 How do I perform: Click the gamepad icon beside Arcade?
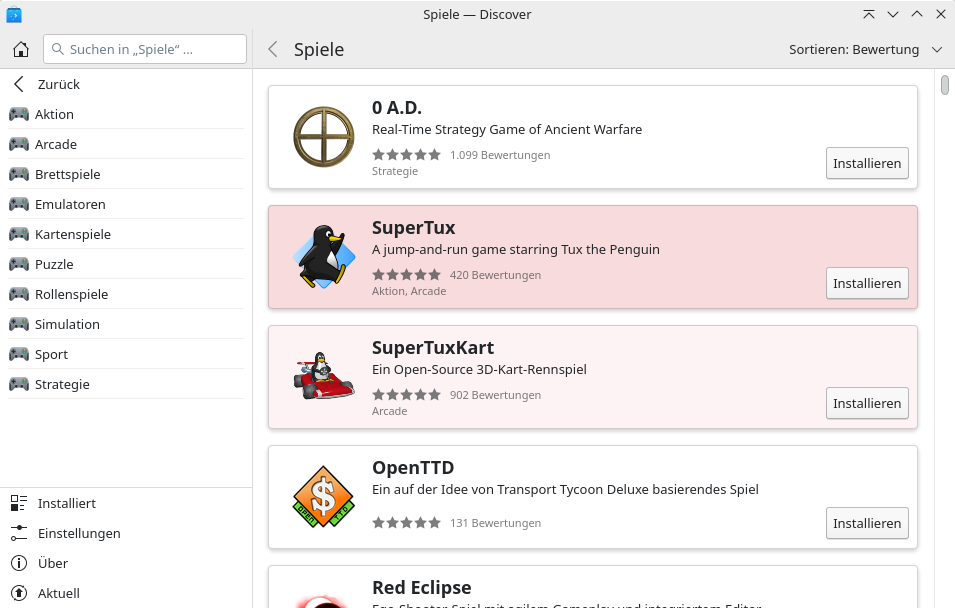tap(19, 144)
